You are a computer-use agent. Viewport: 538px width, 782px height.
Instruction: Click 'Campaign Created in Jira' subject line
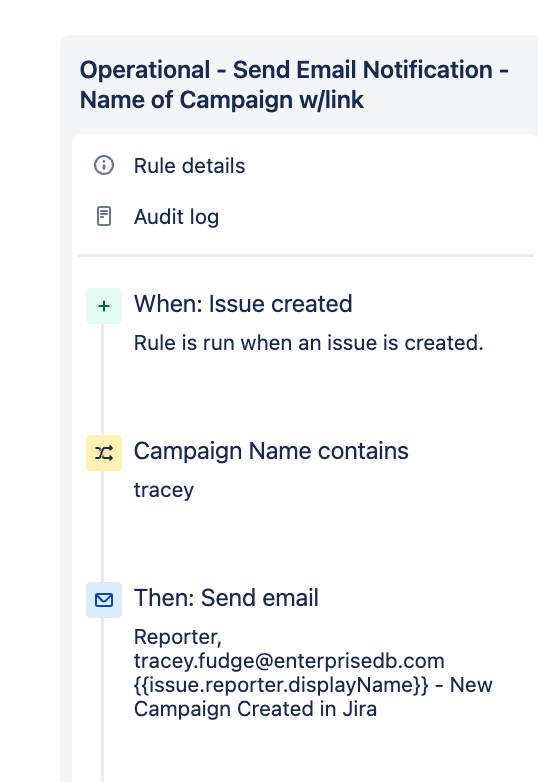click(255, 709)
